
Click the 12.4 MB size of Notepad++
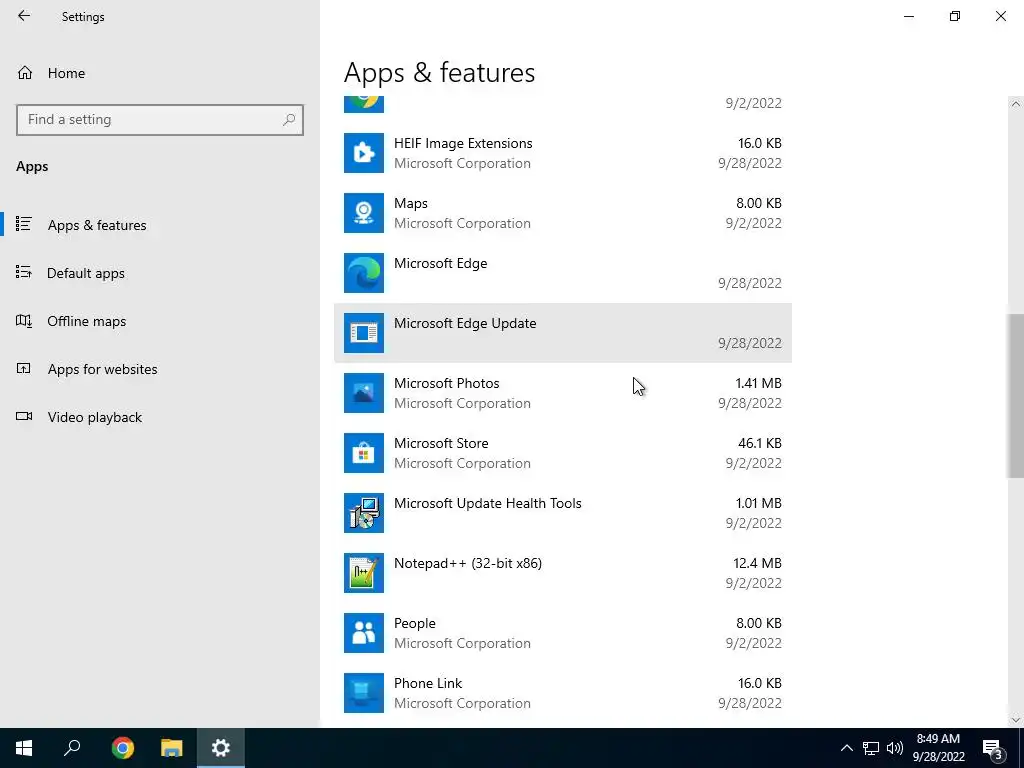[x=757, y=563]
